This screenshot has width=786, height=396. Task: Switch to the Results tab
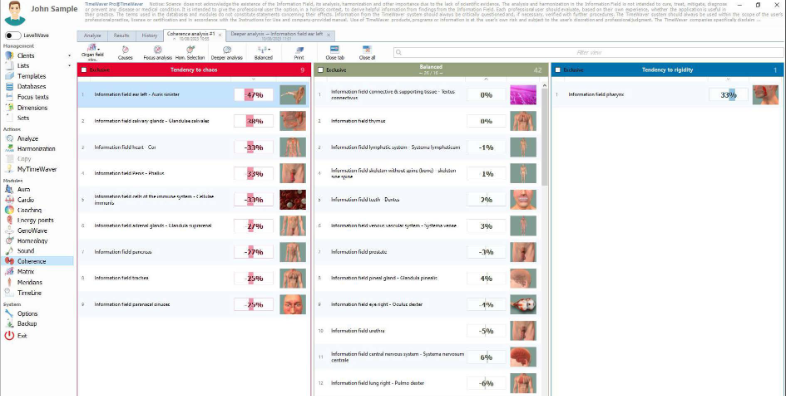121,36
